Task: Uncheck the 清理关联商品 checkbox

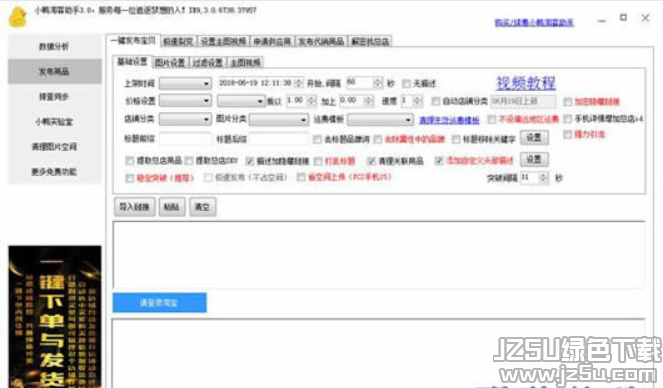Action: click(371, 161)
